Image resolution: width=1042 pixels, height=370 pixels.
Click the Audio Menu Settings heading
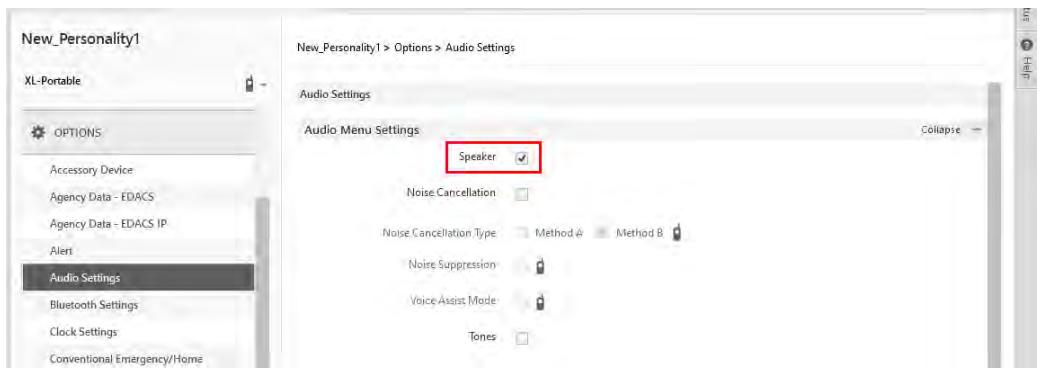(x=362, y=130)
